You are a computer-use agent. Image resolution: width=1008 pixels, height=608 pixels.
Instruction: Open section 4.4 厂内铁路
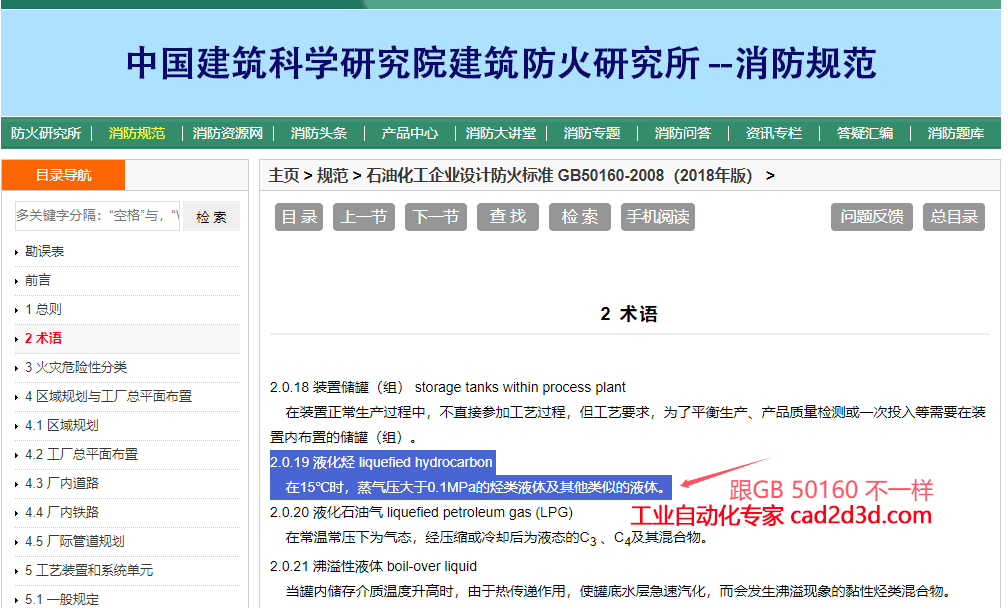(62, 512)
